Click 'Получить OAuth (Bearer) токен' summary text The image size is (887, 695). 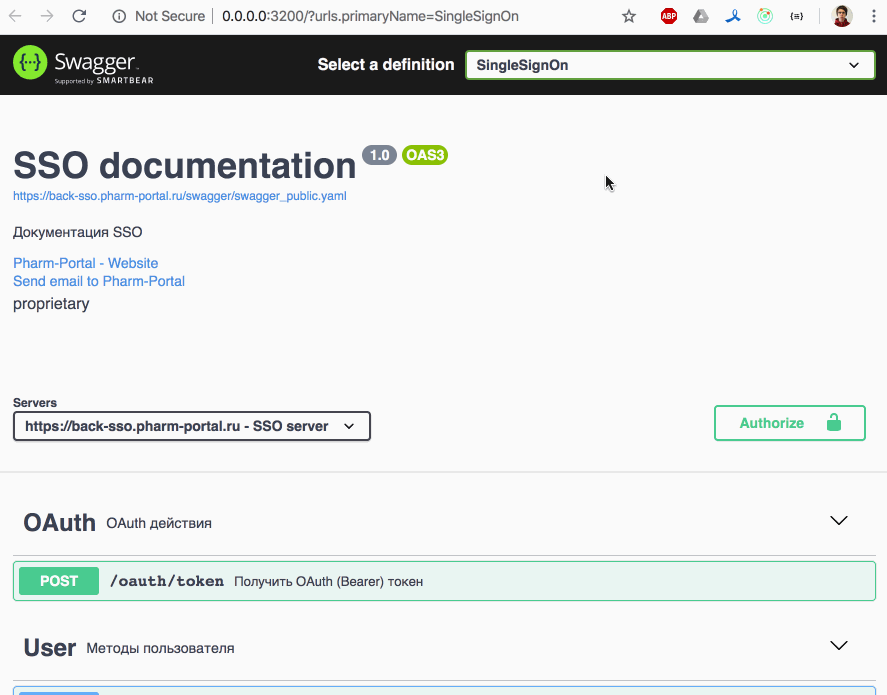(329, 581)
